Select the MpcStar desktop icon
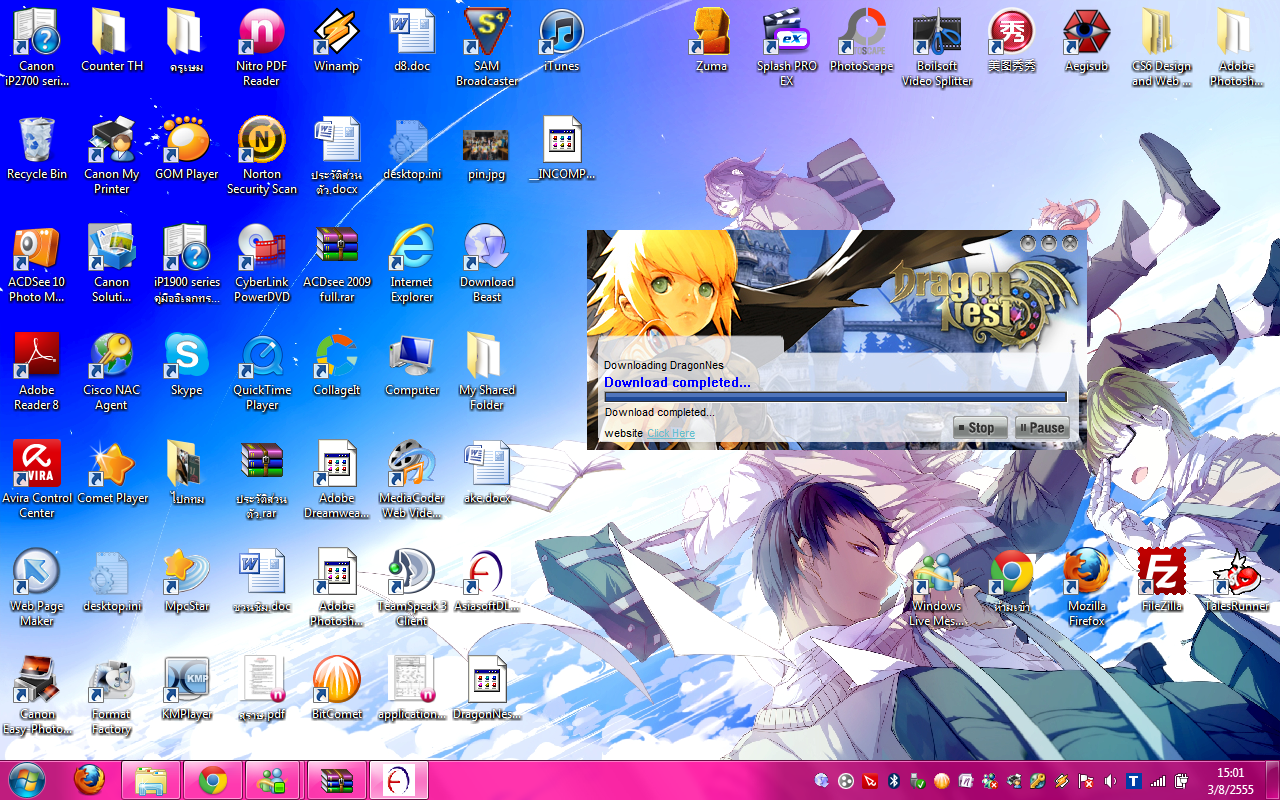The image size is (1280, 800). 187,580
